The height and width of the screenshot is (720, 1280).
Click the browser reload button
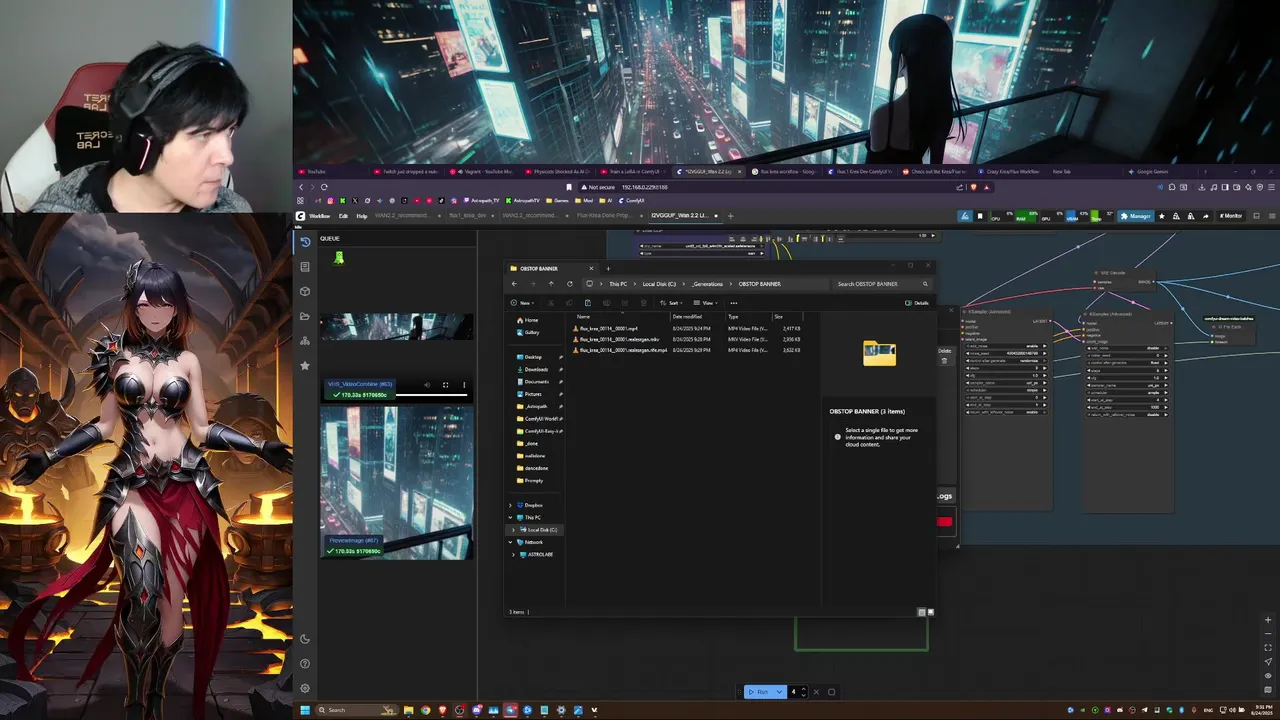324,187
